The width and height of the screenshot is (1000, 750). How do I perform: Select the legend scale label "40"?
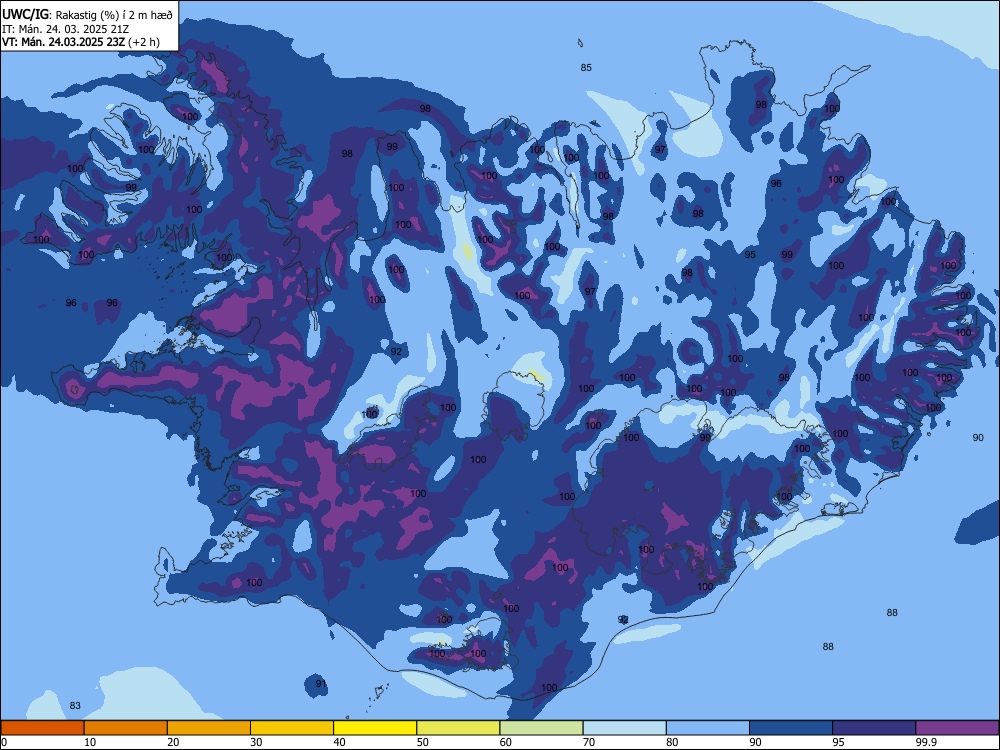[x=339, y=742]
